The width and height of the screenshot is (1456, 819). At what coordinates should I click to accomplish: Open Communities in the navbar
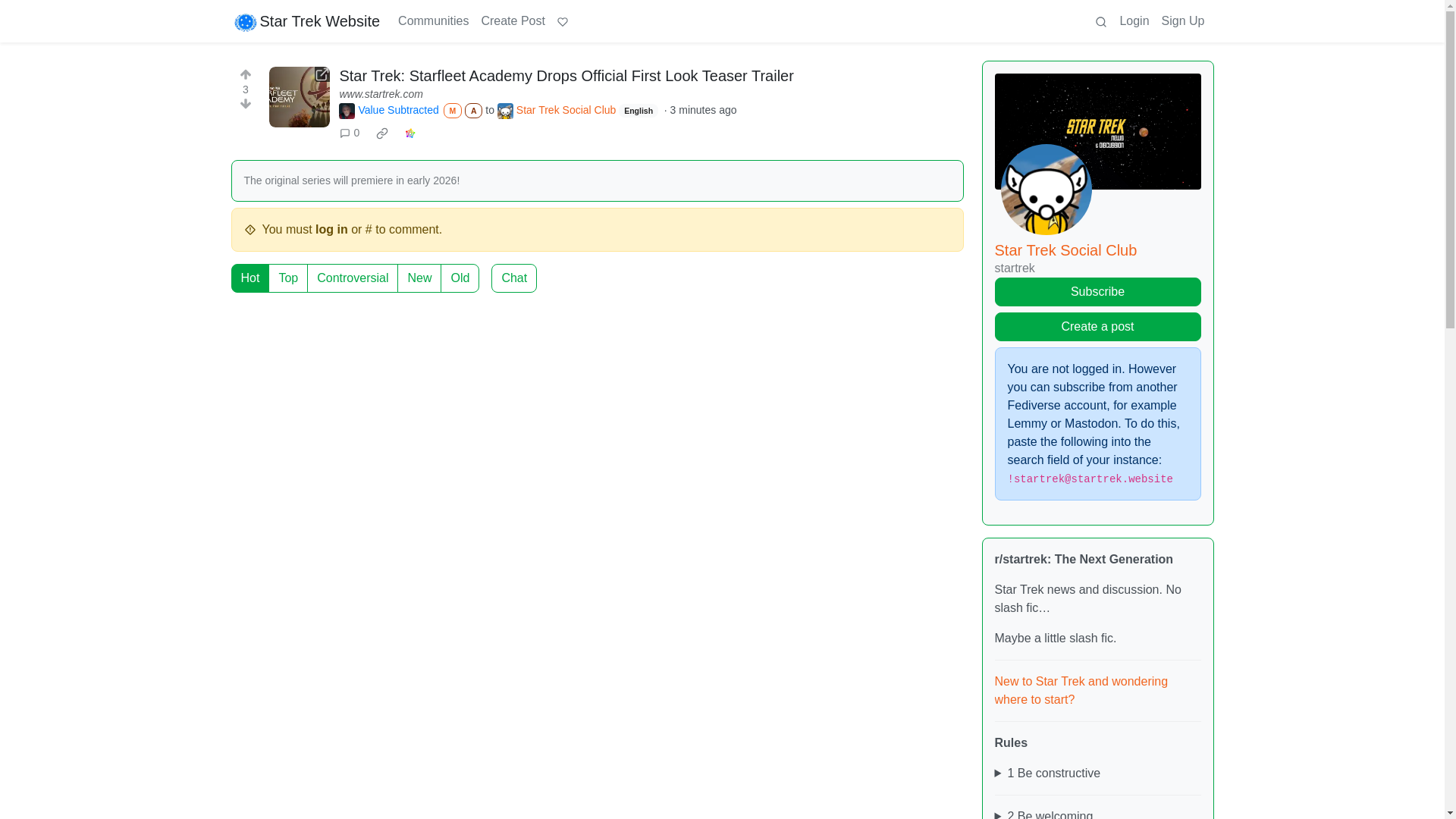pyautogui.click(x=433, y=21)
